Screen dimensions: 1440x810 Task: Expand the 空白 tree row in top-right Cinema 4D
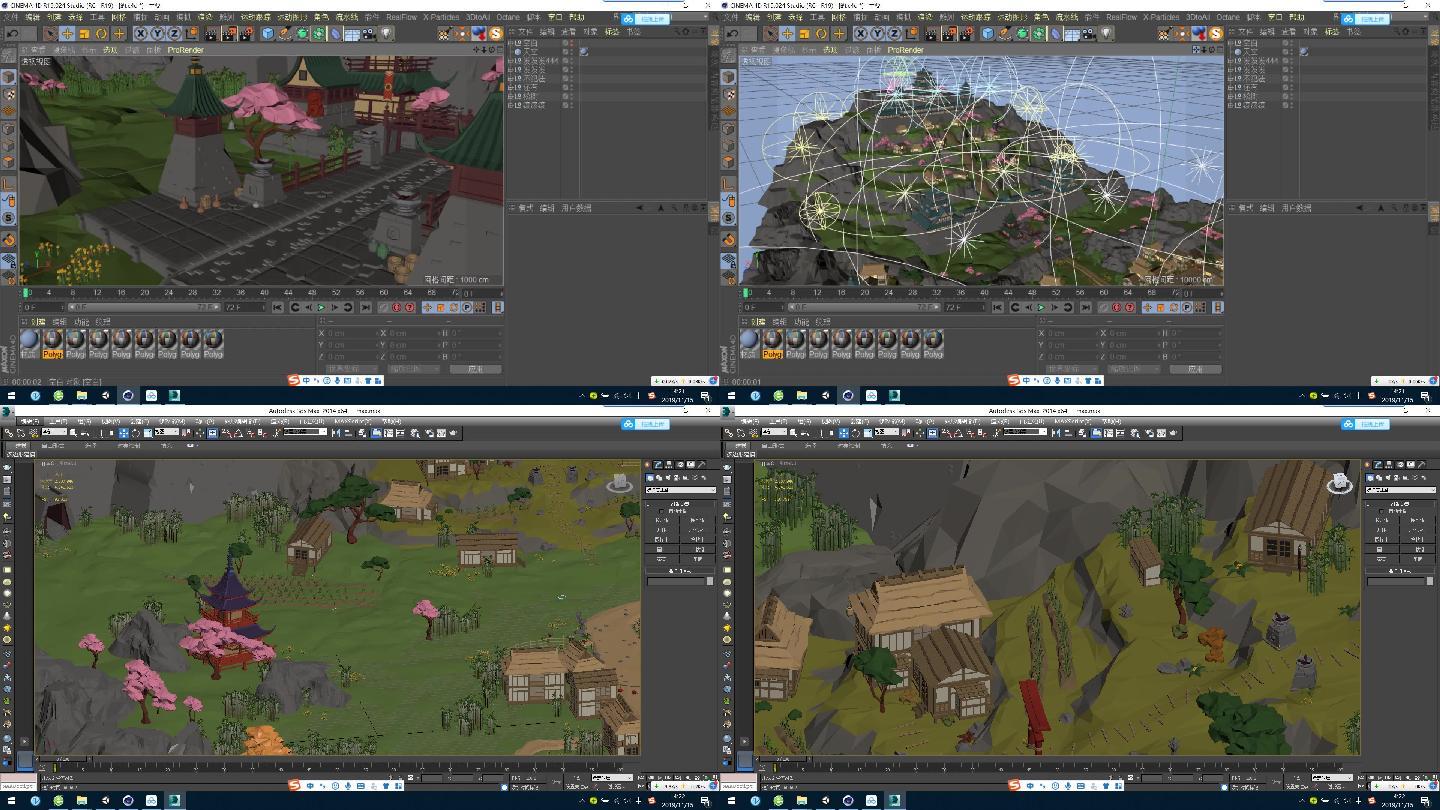(x=1230, y=43)
